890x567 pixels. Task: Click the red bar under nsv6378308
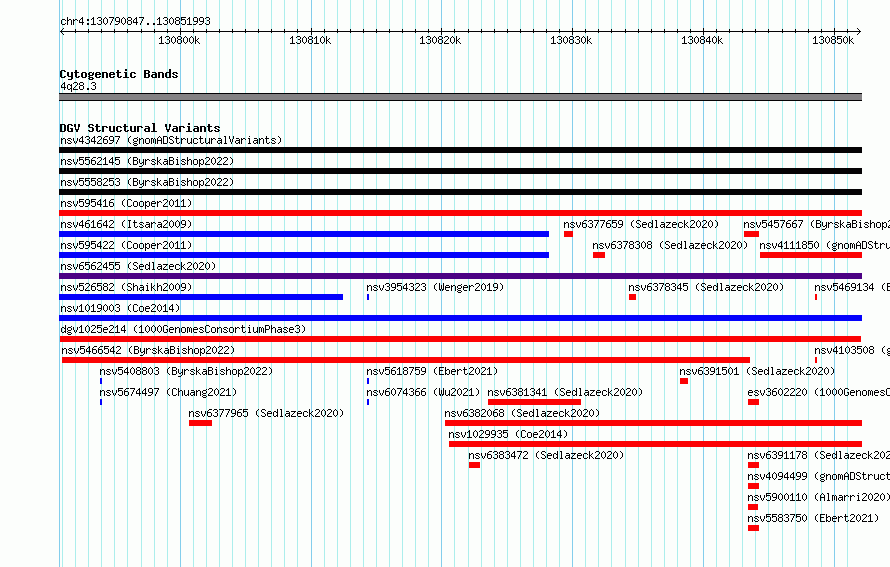(x=599, y=255)
